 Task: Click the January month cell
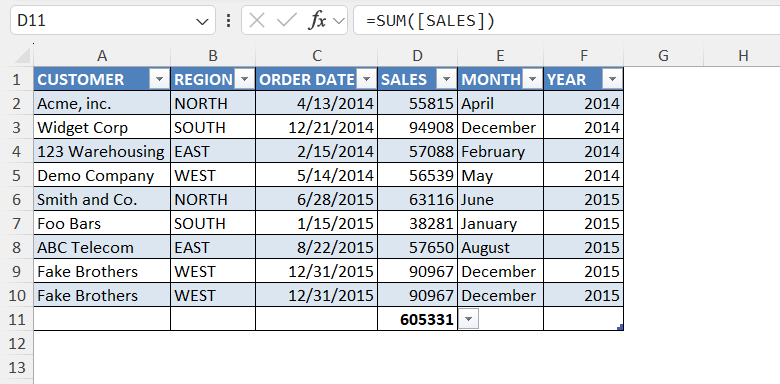click(500, 223)
